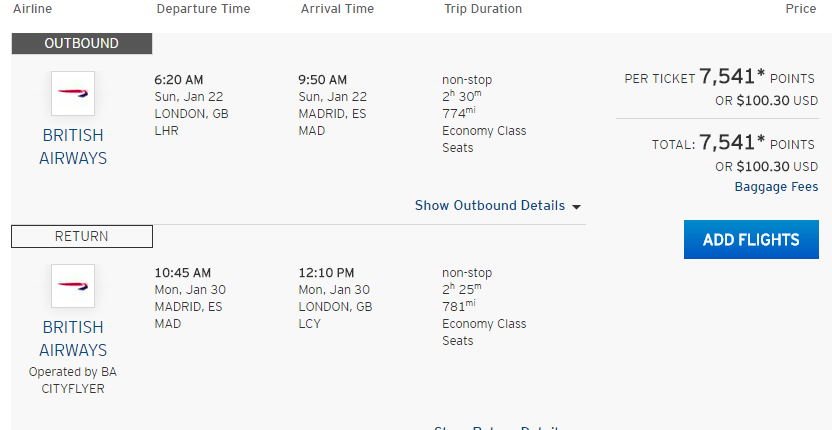Sort by Price column header
The width and height of the screenshot is (832, 430).
point(801,9)
